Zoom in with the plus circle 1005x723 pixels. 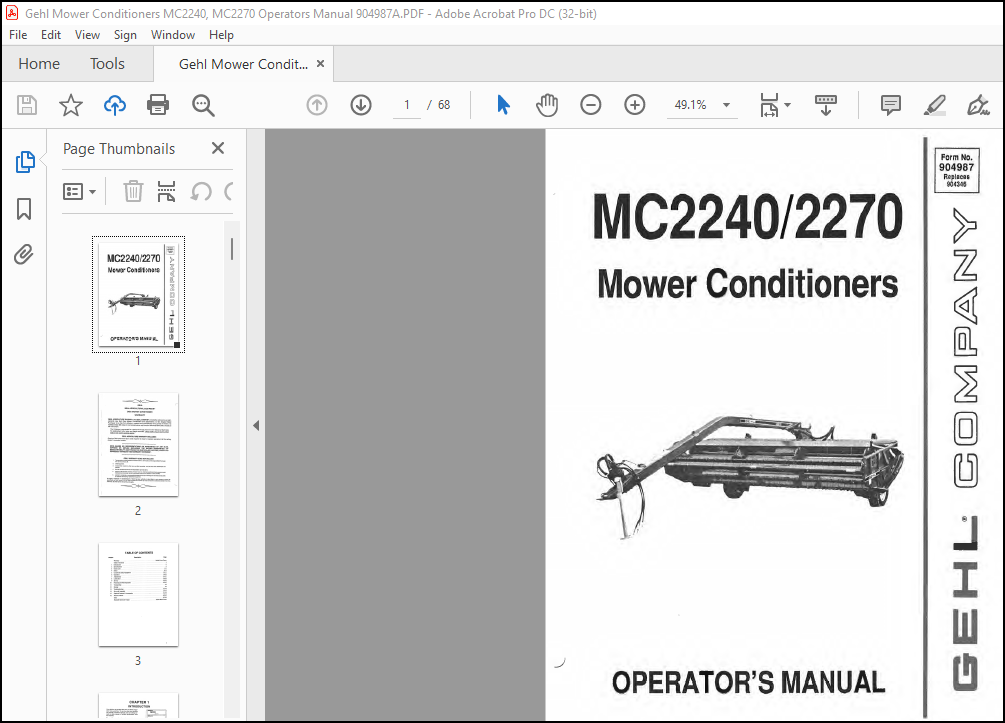(x=635, y=105)
